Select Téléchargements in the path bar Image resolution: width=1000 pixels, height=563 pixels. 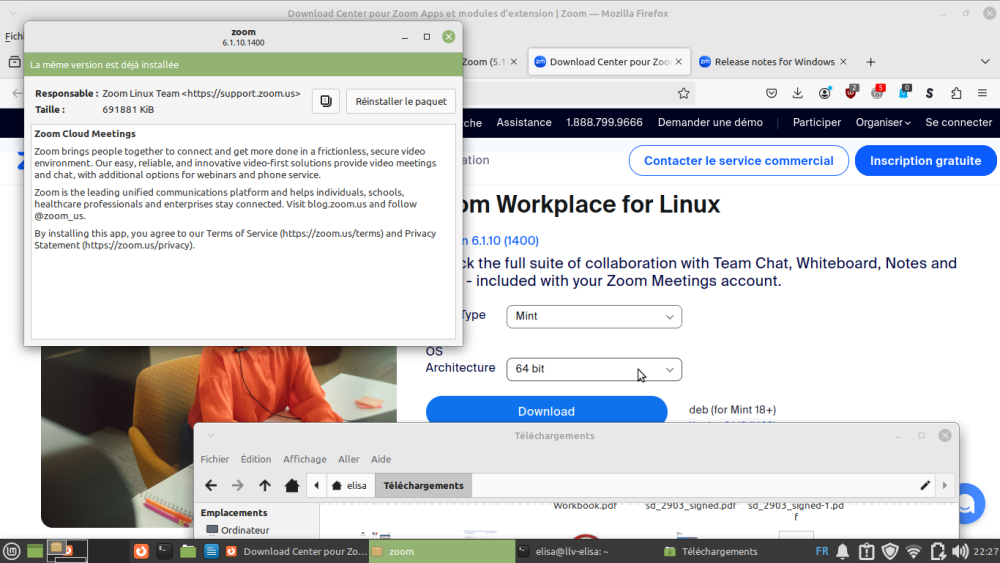(423, 485)
